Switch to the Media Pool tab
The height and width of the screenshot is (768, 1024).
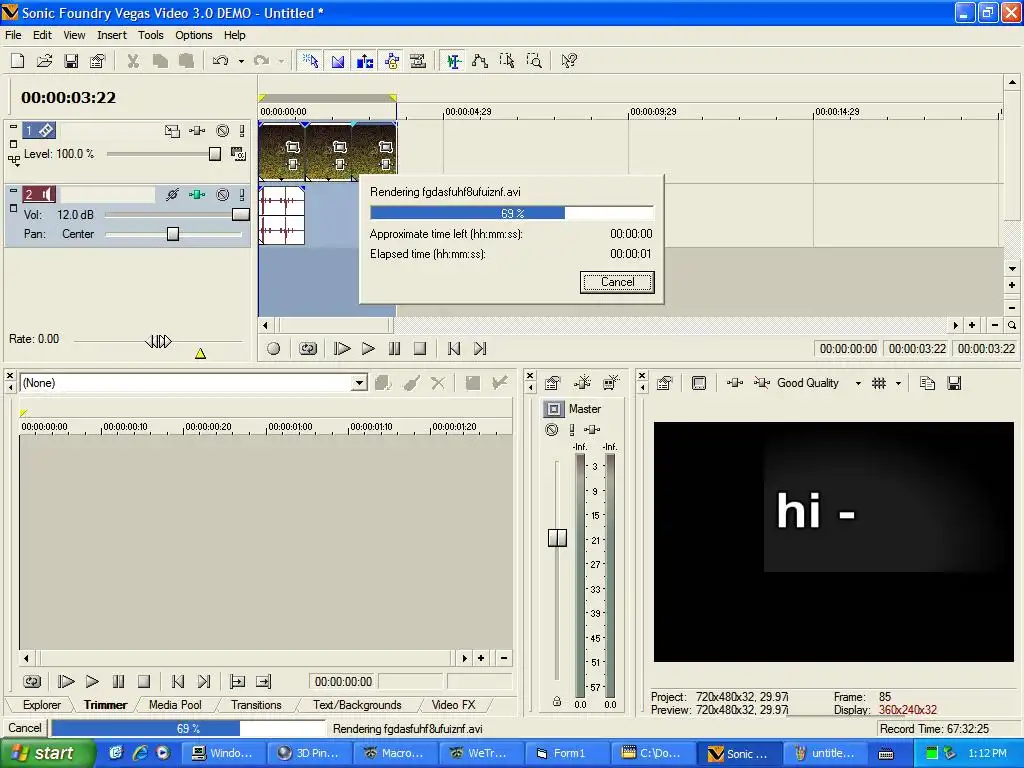(175, 705)
